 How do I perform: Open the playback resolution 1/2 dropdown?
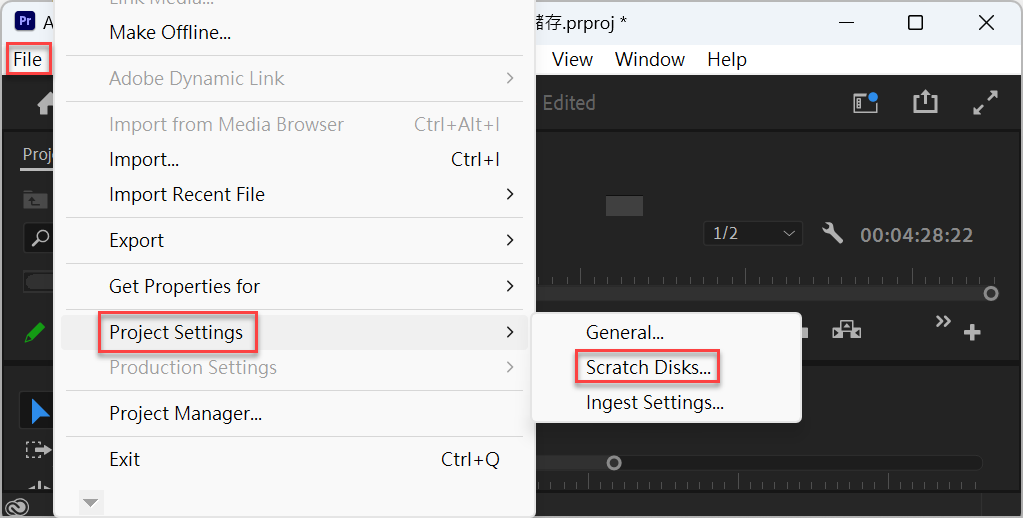pyautogui.click(x=753, y=234)
